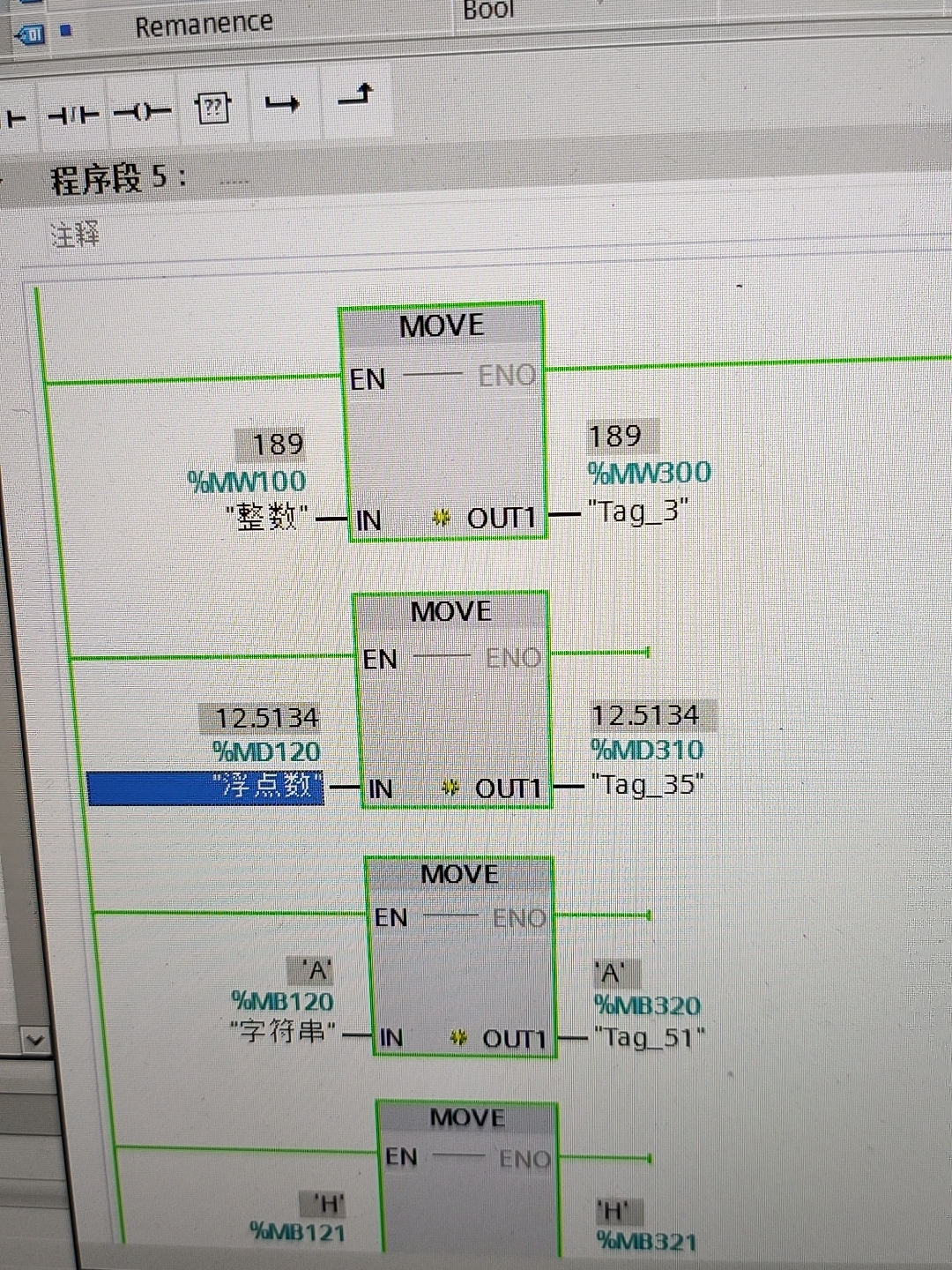Screen dimensions: 952x1270
Task: Click the open branch icon
Action: [x=284, y=102]
